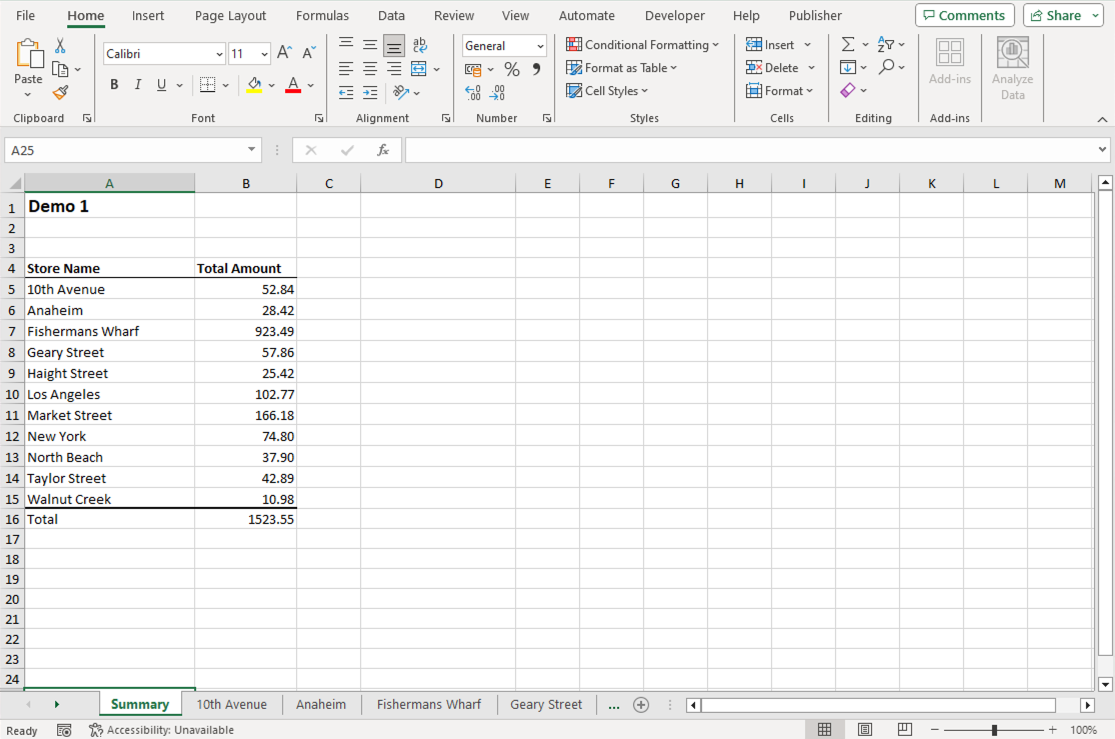Click the Share button
Viewport: 1115px width, 739px height.
pos(1056,15)
